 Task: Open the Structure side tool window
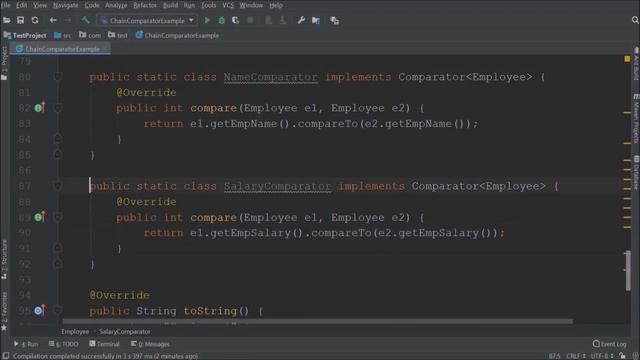(4, 260)
